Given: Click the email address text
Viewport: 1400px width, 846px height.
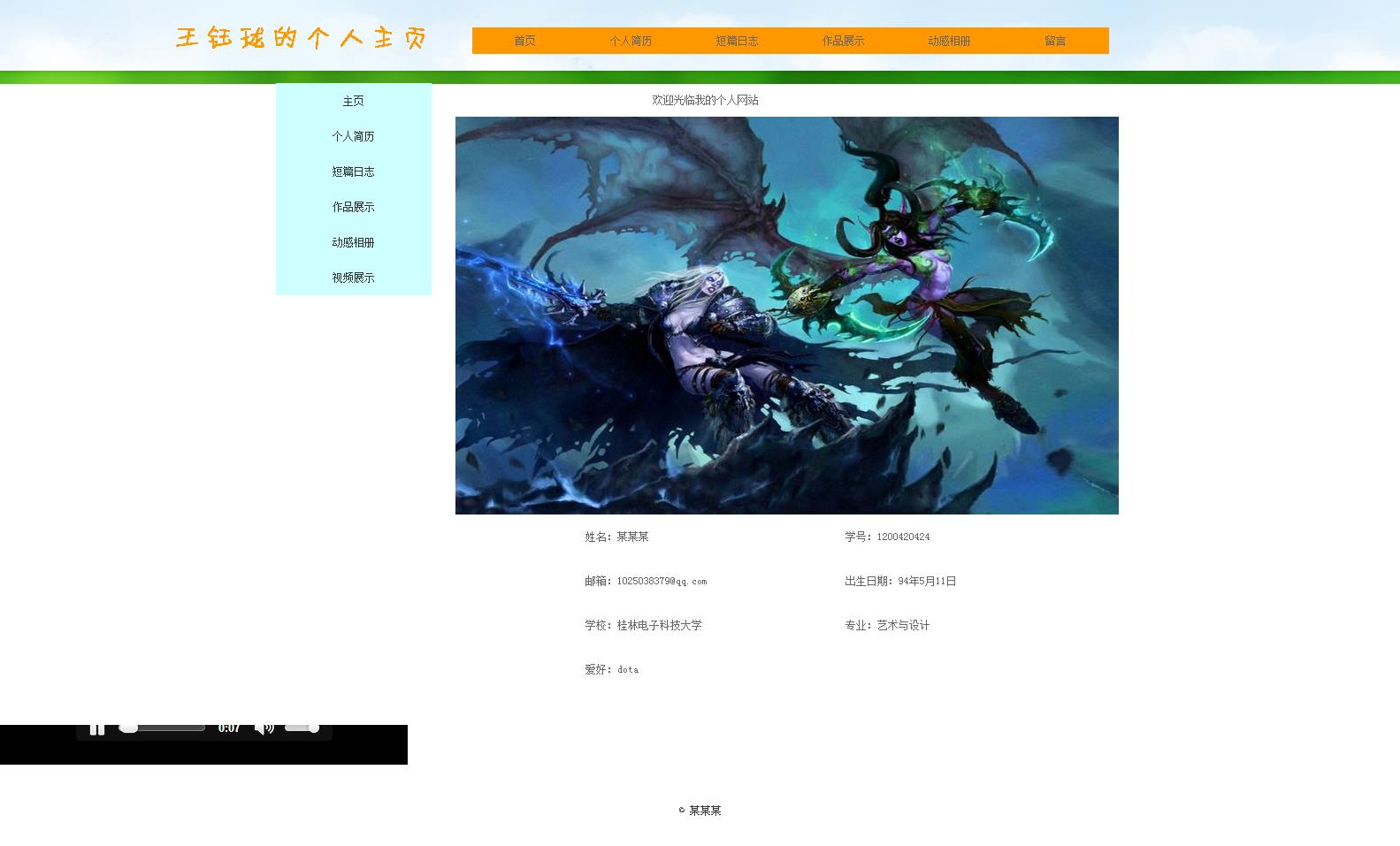Looking at the screenshot, I should click(x=662, y=582).
